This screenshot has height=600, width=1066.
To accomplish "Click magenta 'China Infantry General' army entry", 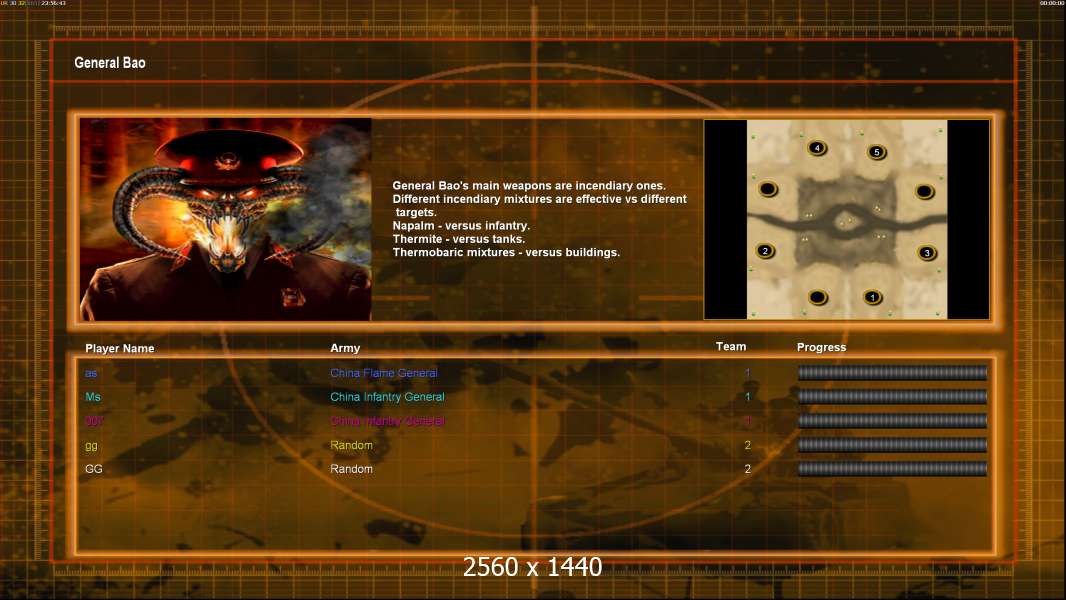I will click(387, 421).
